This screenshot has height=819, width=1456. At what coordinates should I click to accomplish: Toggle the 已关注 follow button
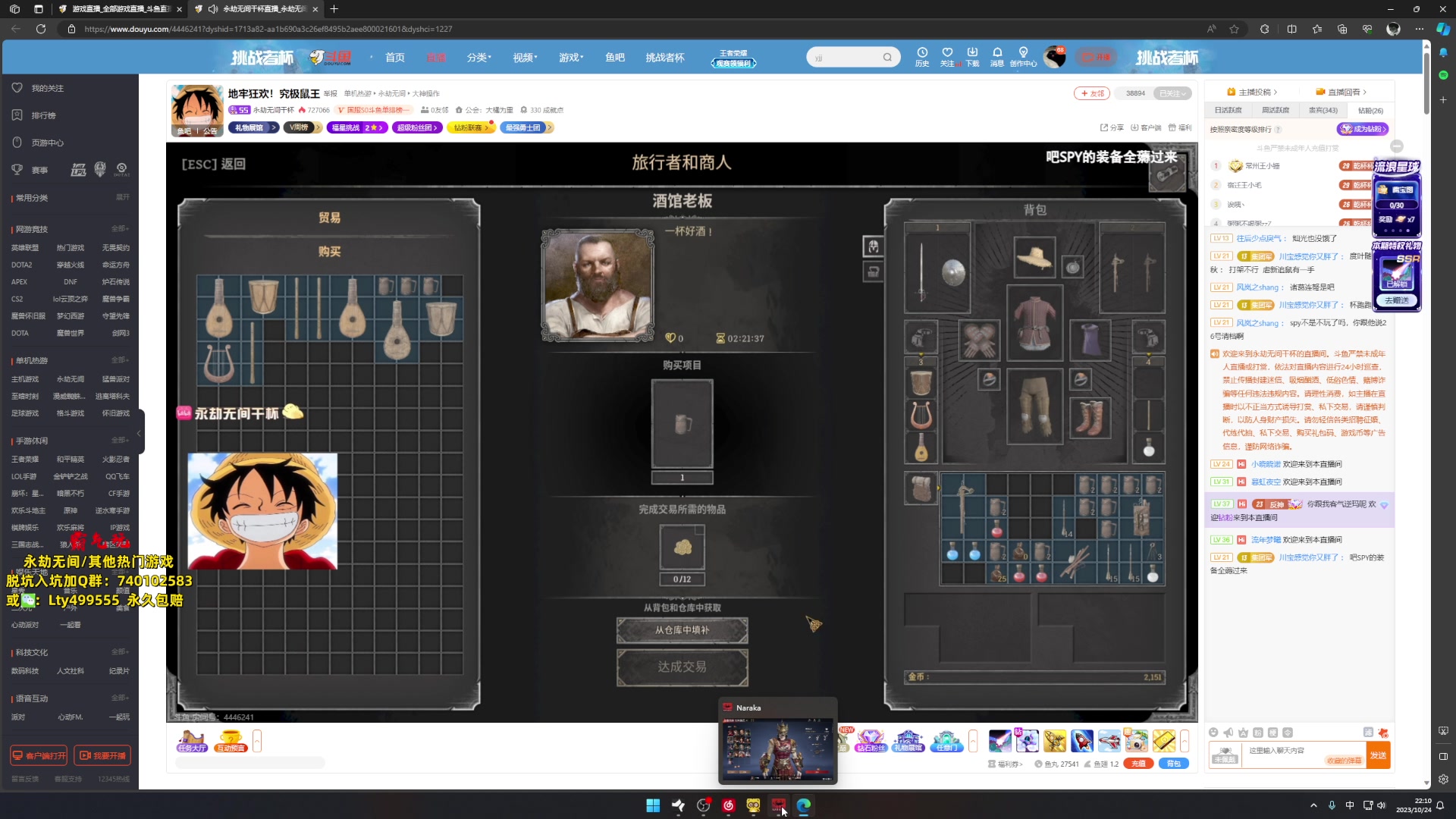[x=1172, y=93]
